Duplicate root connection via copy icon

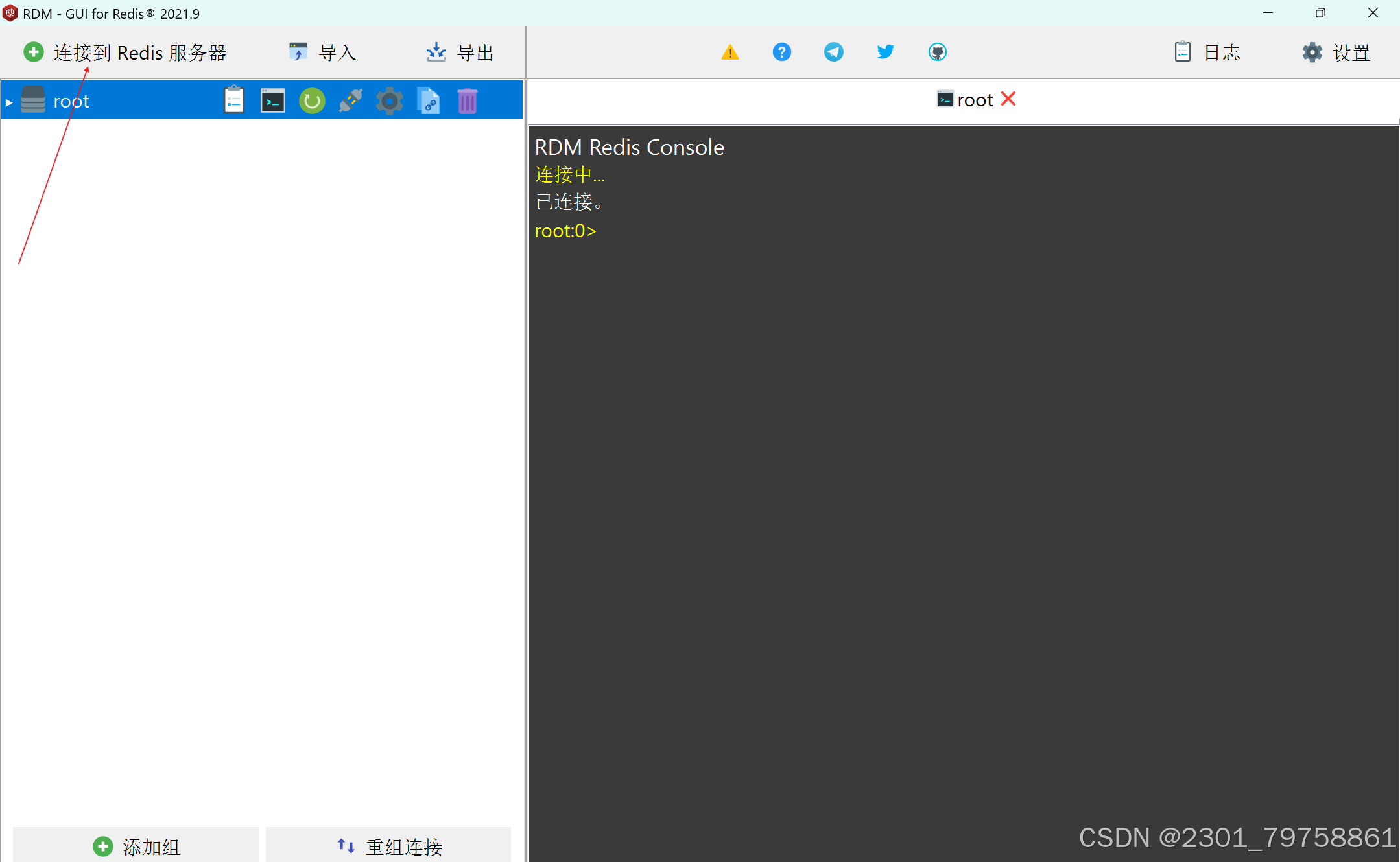click(429, 100)
